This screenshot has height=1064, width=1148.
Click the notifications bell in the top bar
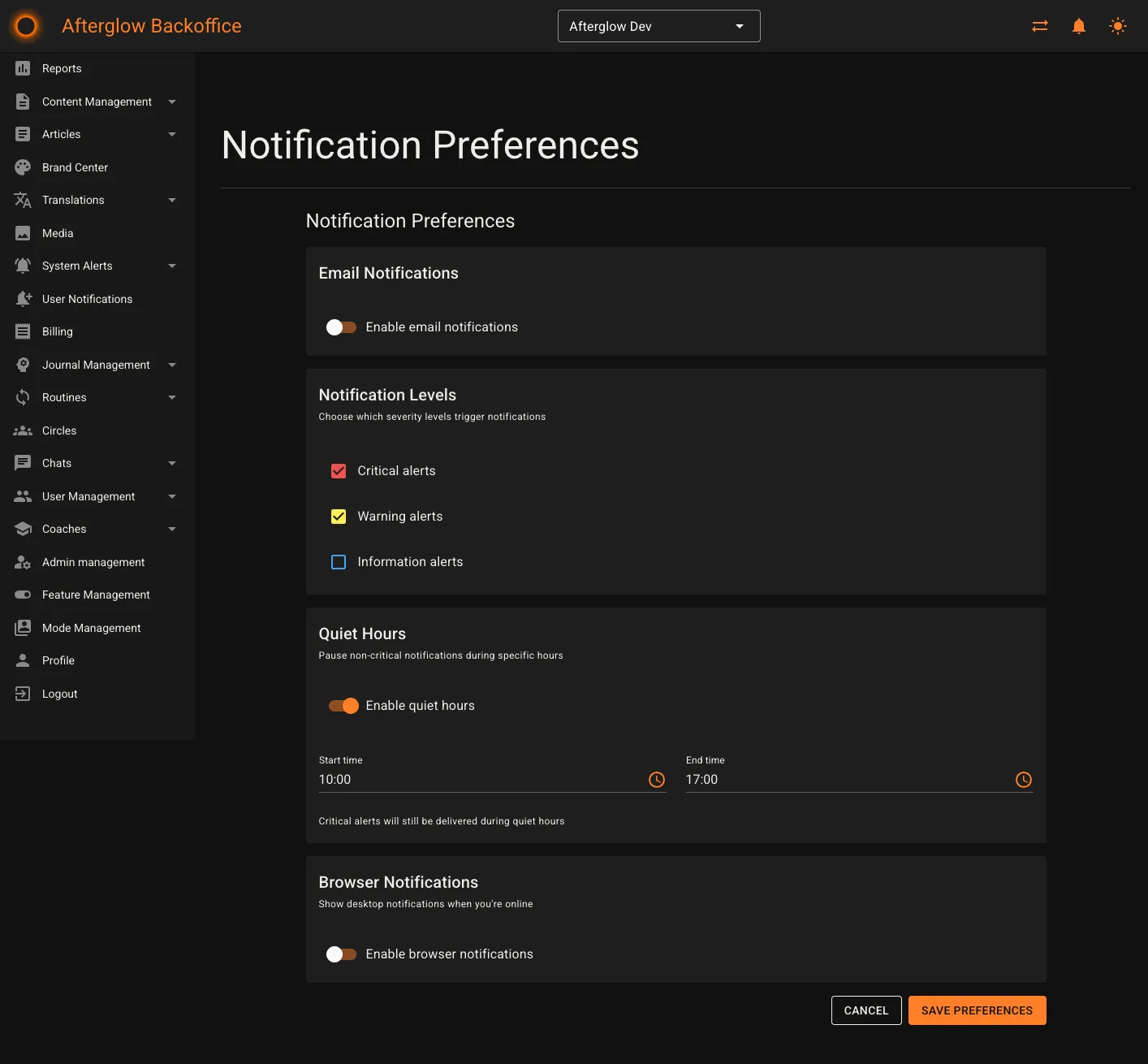1078,25
